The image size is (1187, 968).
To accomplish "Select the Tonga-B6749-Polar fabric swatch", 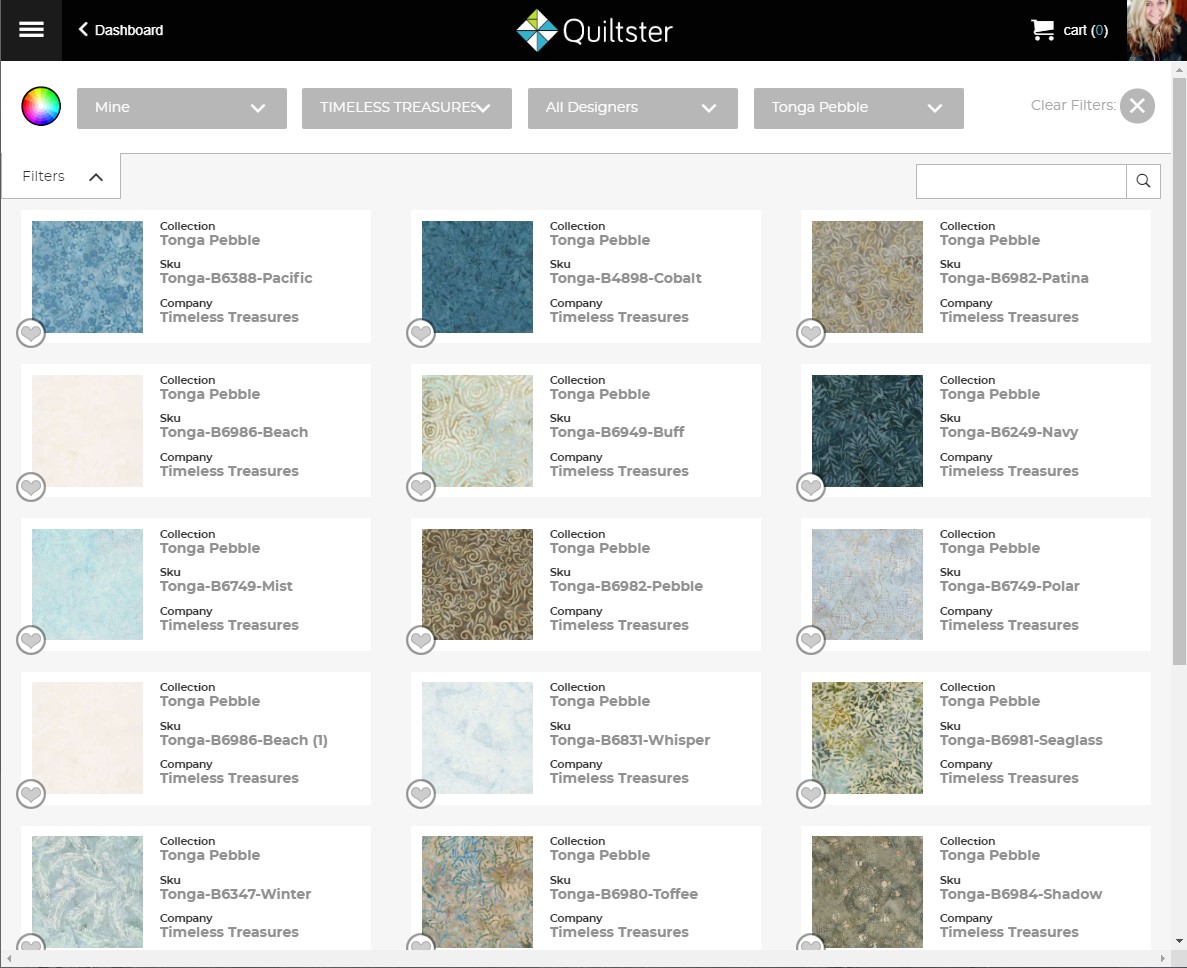I will (x=867, y=584).
